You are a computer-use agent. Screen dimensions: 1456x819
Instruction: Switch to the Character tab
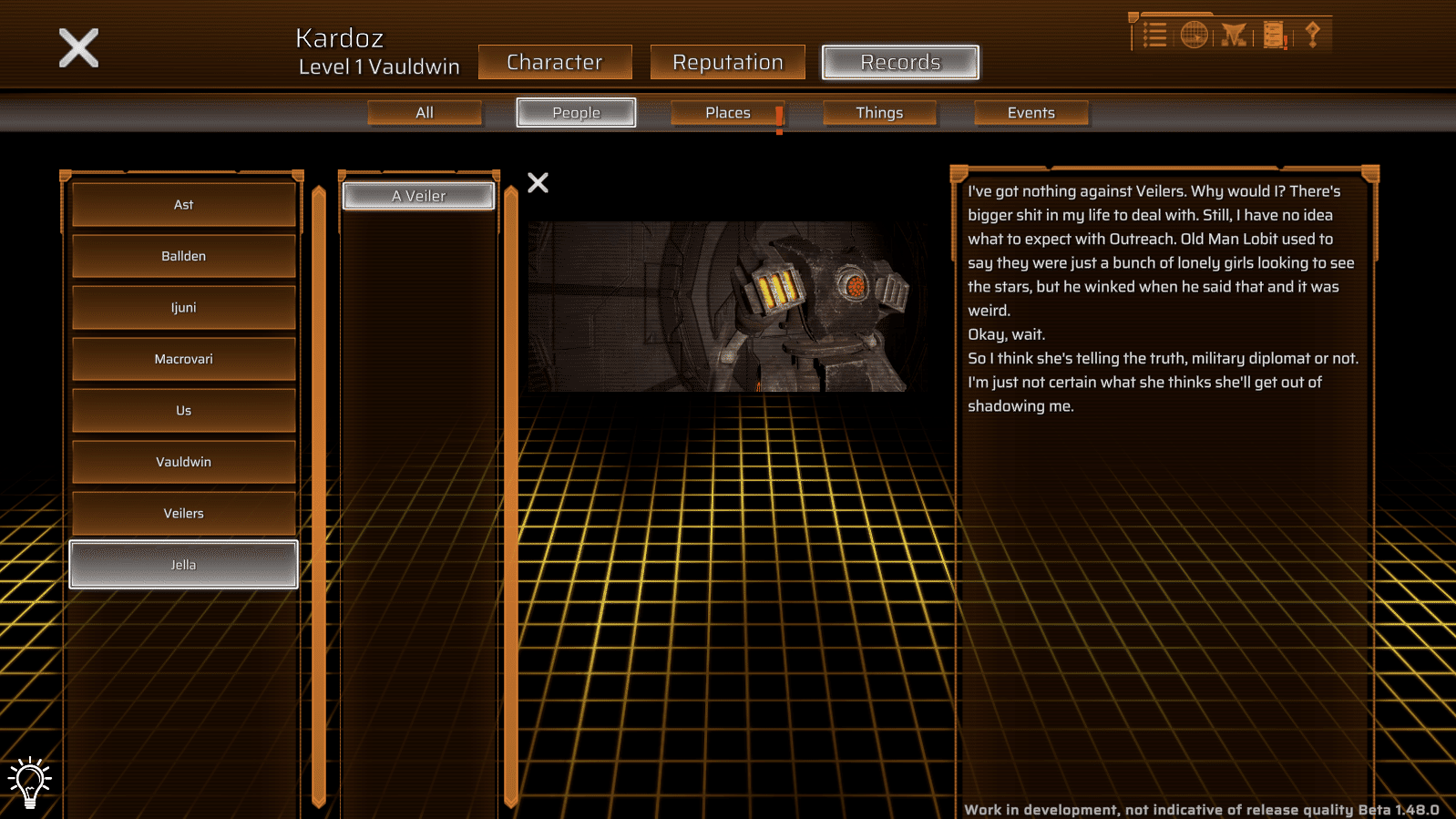click(x=555, y=62)
